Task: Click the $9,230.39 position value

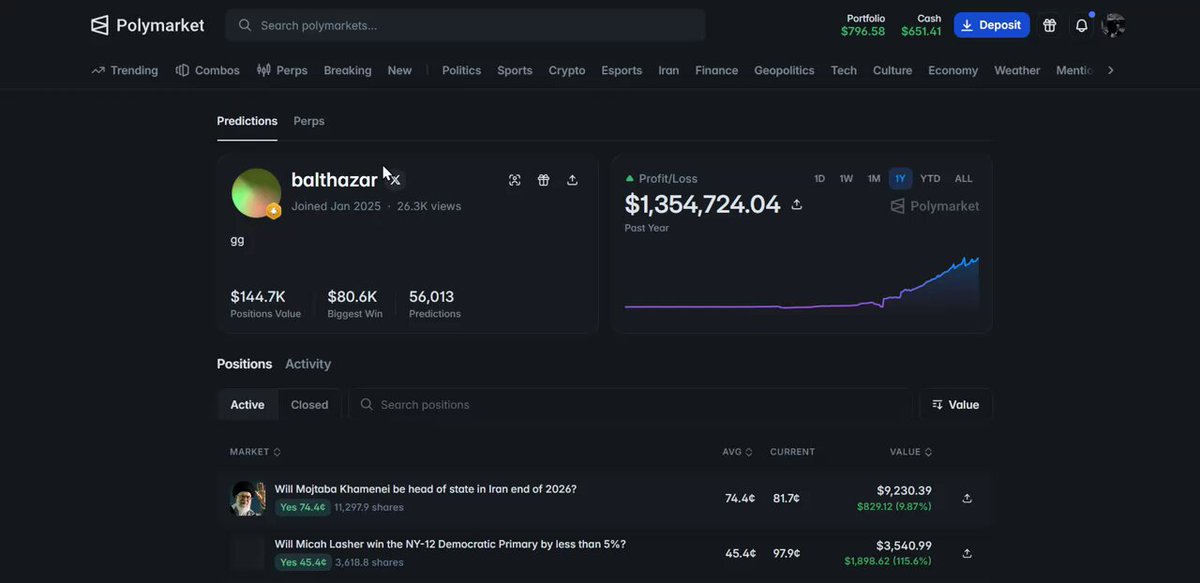Action: 904,490
